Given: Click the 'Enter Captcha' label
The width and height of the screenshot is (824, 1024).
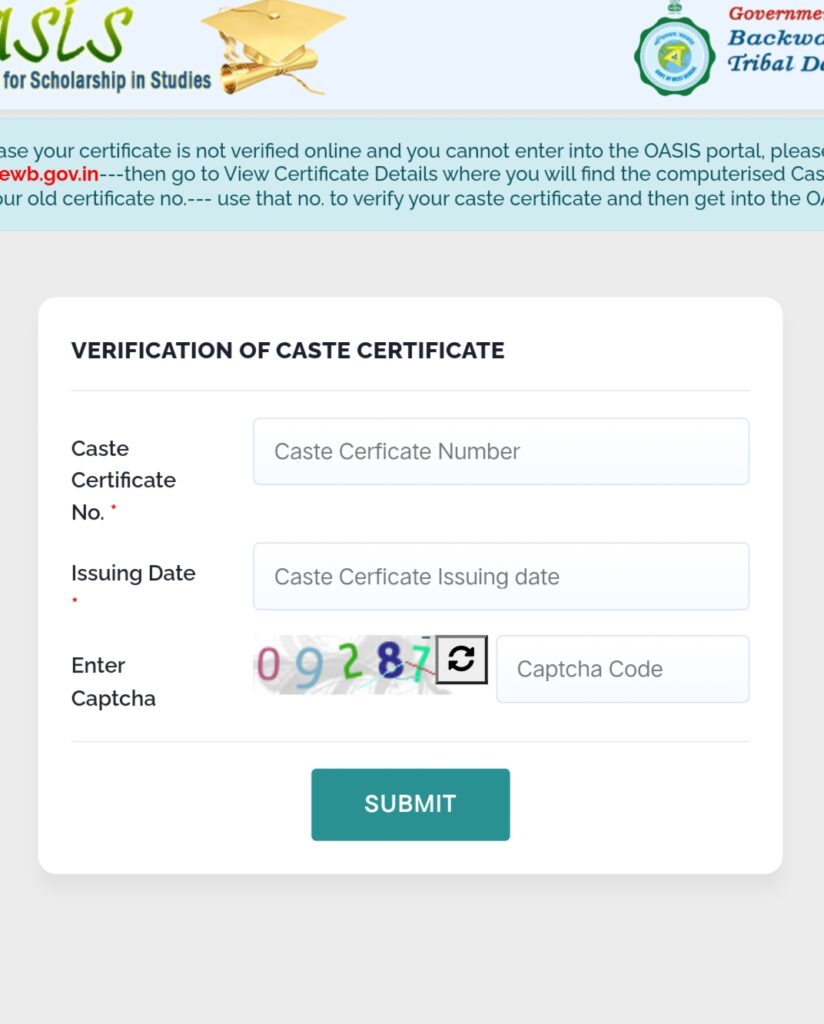Looking at the screenshot, I should tap(114, 682).
